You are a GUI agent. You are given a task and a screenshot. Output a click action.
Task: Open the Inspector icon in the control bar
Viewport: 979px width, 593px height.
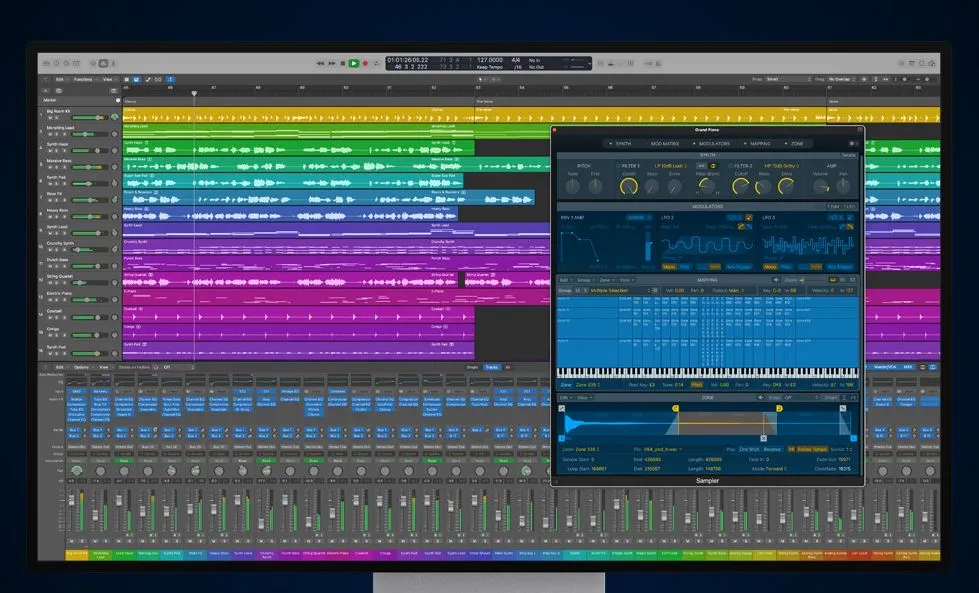(56, 63)
